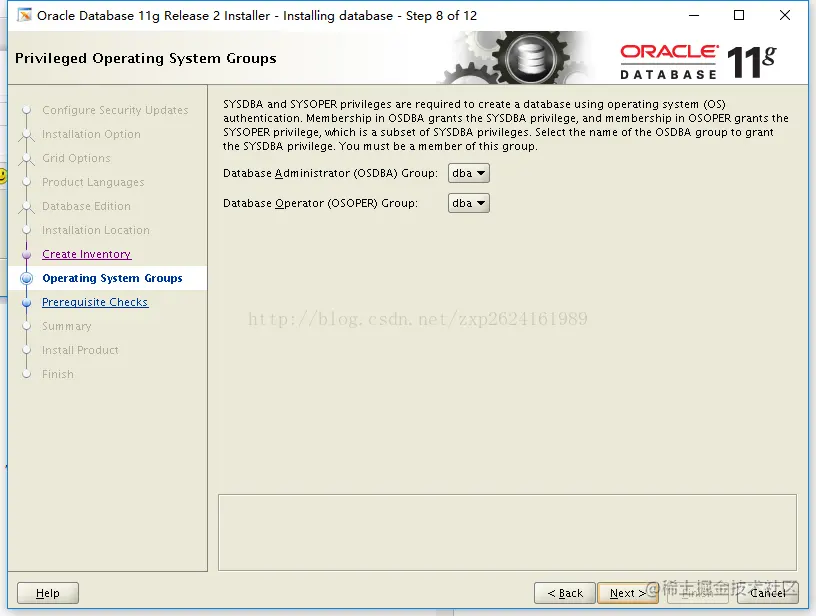Click the Configure Security Updates step
The image size is (816, 616).
click(115, 110)
